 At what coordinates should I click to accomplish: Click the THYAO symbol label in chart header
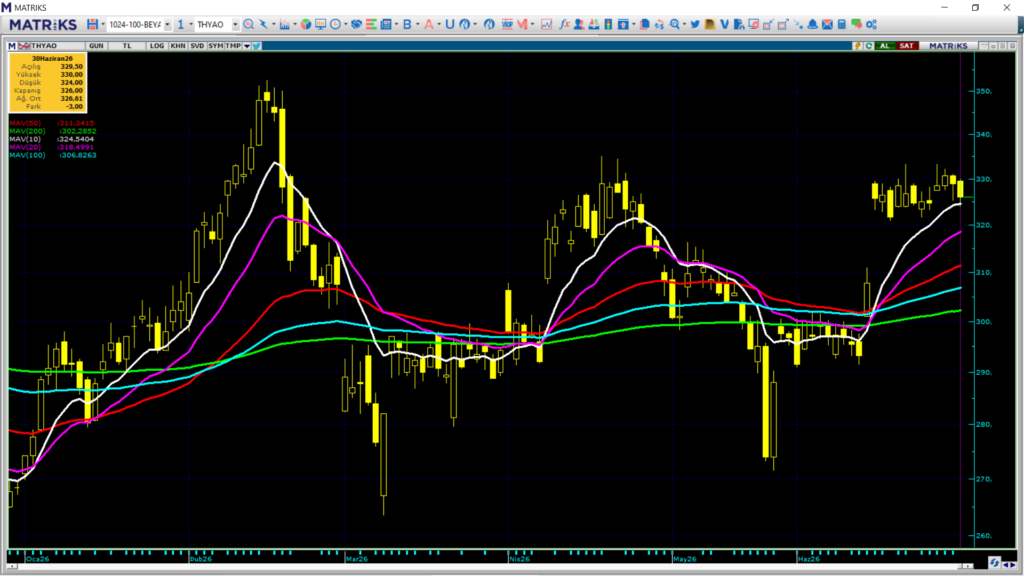click(44, 46)
